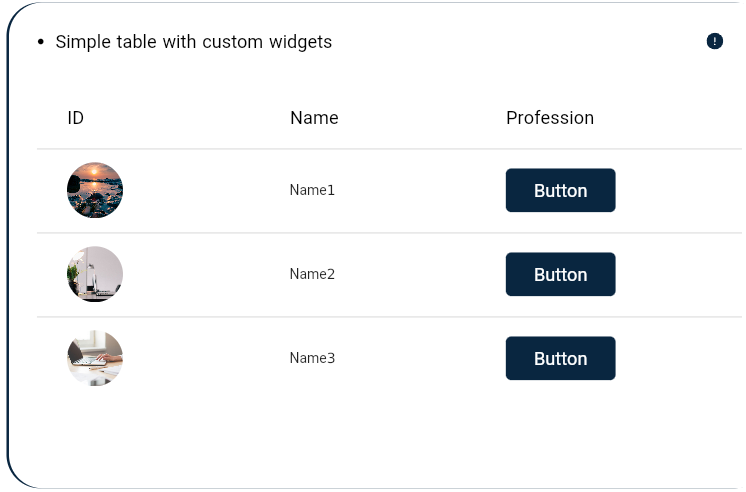Activate the Button next to Name2
The image size is (746, 492).
tap(560, 274)
